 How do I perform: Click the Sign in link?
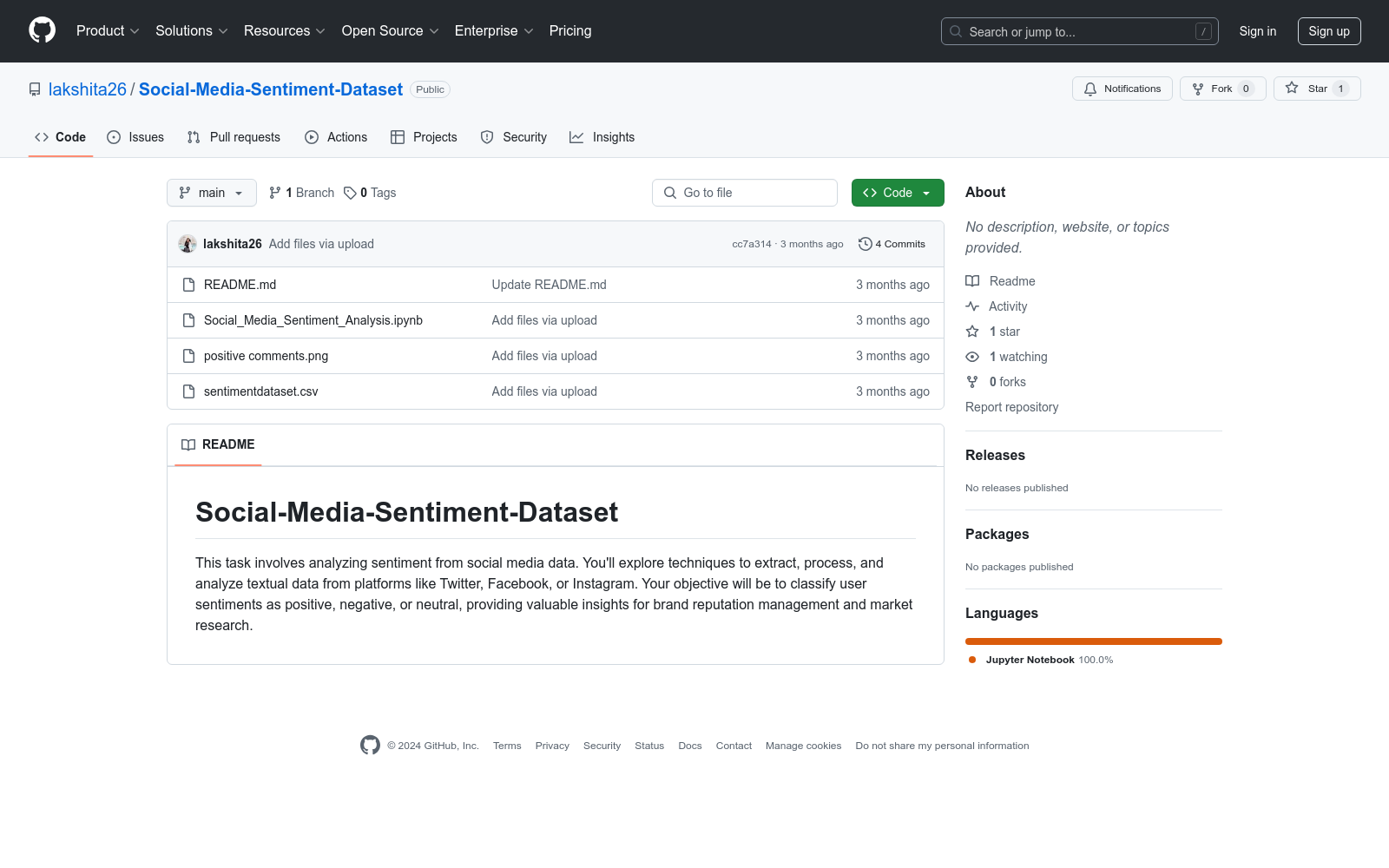1258,31
